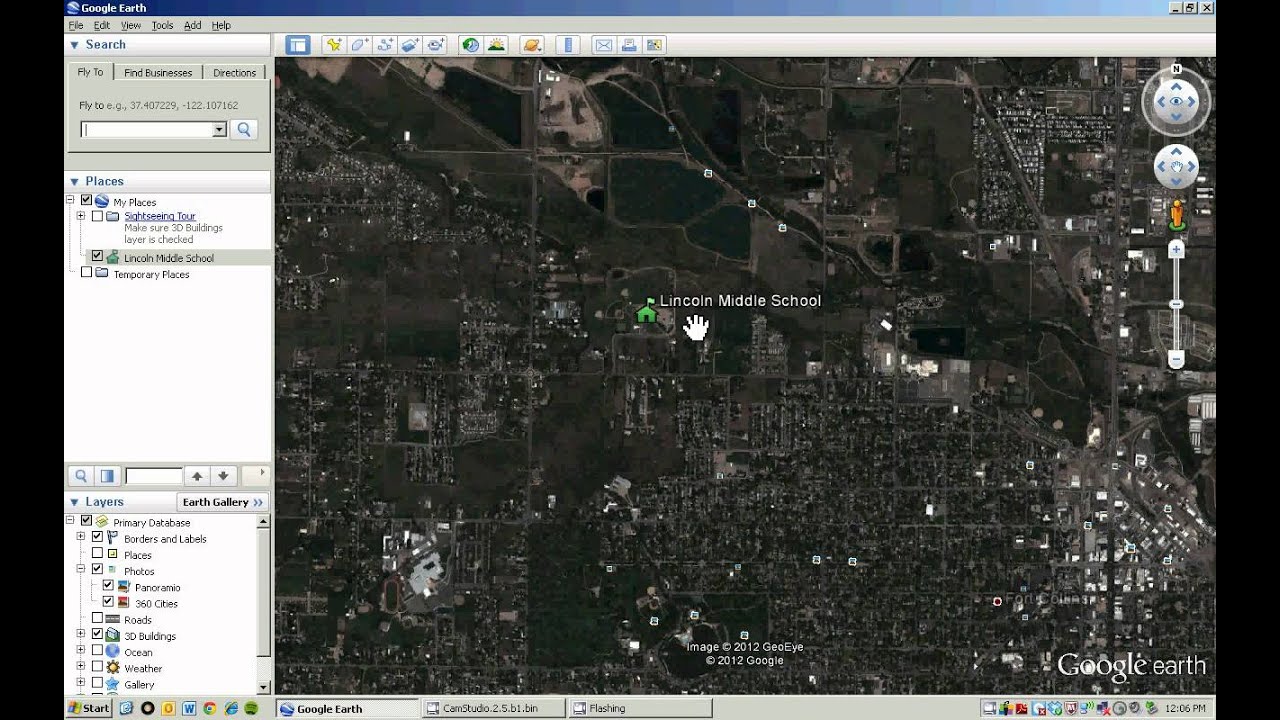This screenshot has height=720, width=1280.
Task: Enable the Roads layer
Action: pos(97,619)
